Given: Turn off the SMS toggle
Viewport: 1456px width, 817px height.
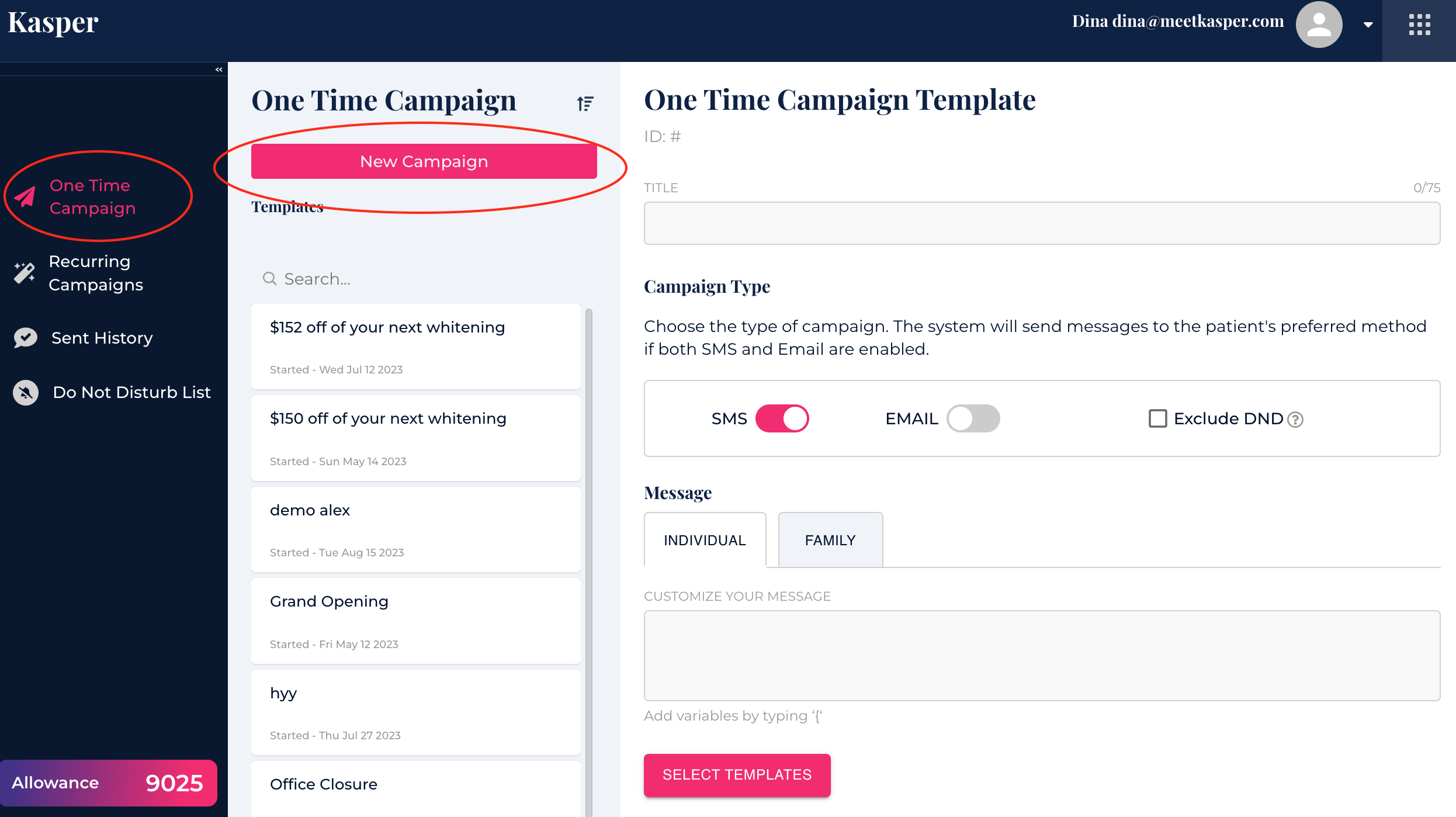Looking at the screenshot, I should pyautogui.click(x=782, y=418).
